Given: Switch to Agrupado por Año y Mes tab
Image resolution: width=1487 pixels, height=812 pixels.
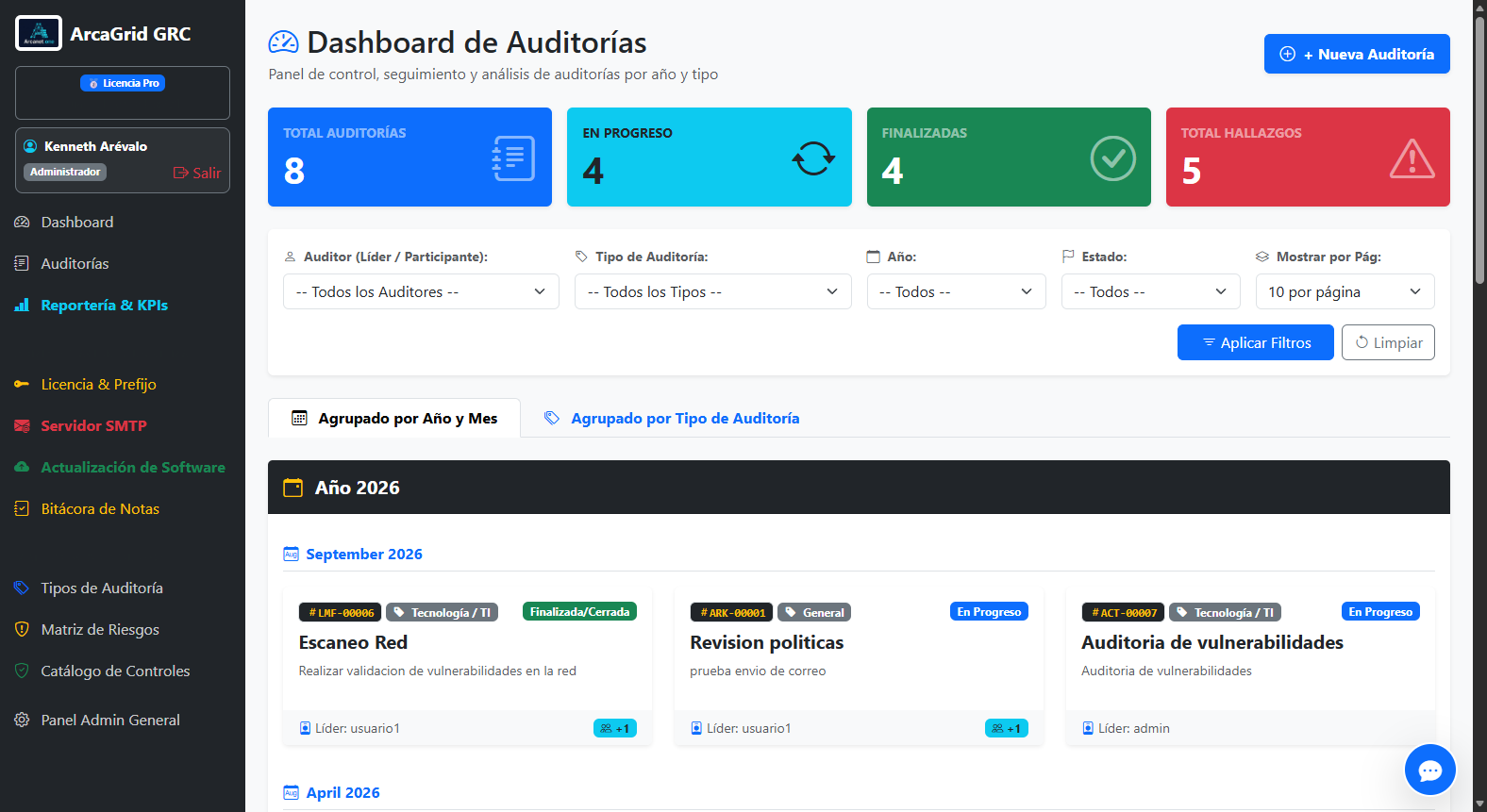Looking at the screenshot, I should pos(394,418).
